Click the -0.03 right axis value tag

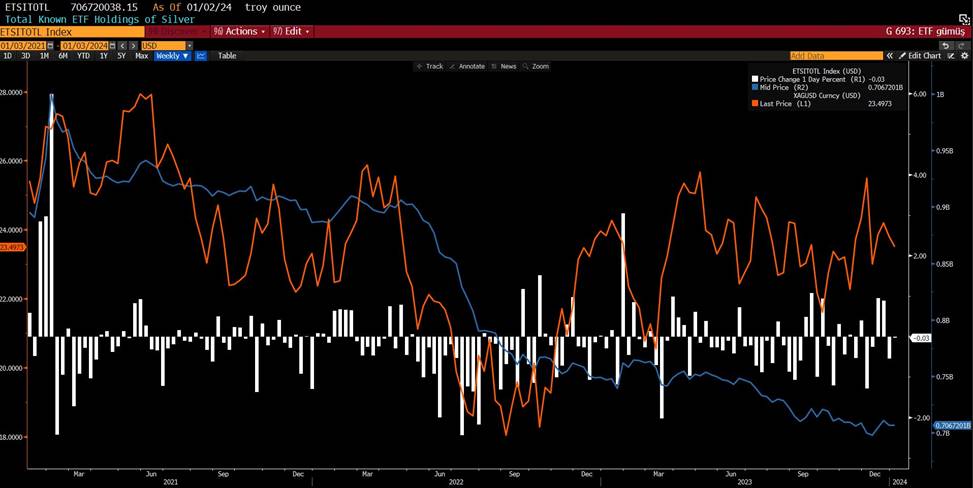pos(921,337)
